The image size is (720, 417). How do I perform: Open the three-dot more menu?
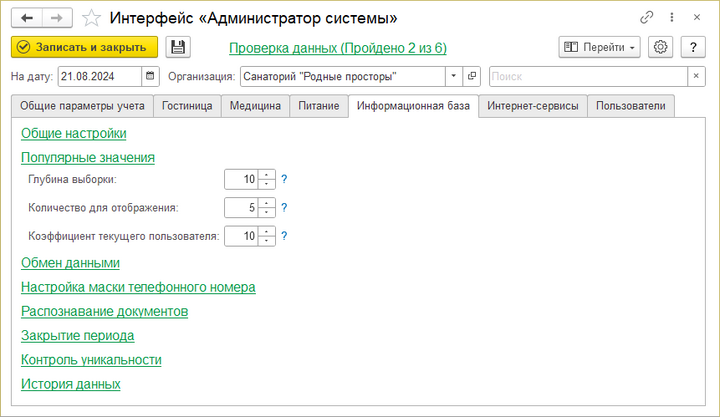pos(672,17)
